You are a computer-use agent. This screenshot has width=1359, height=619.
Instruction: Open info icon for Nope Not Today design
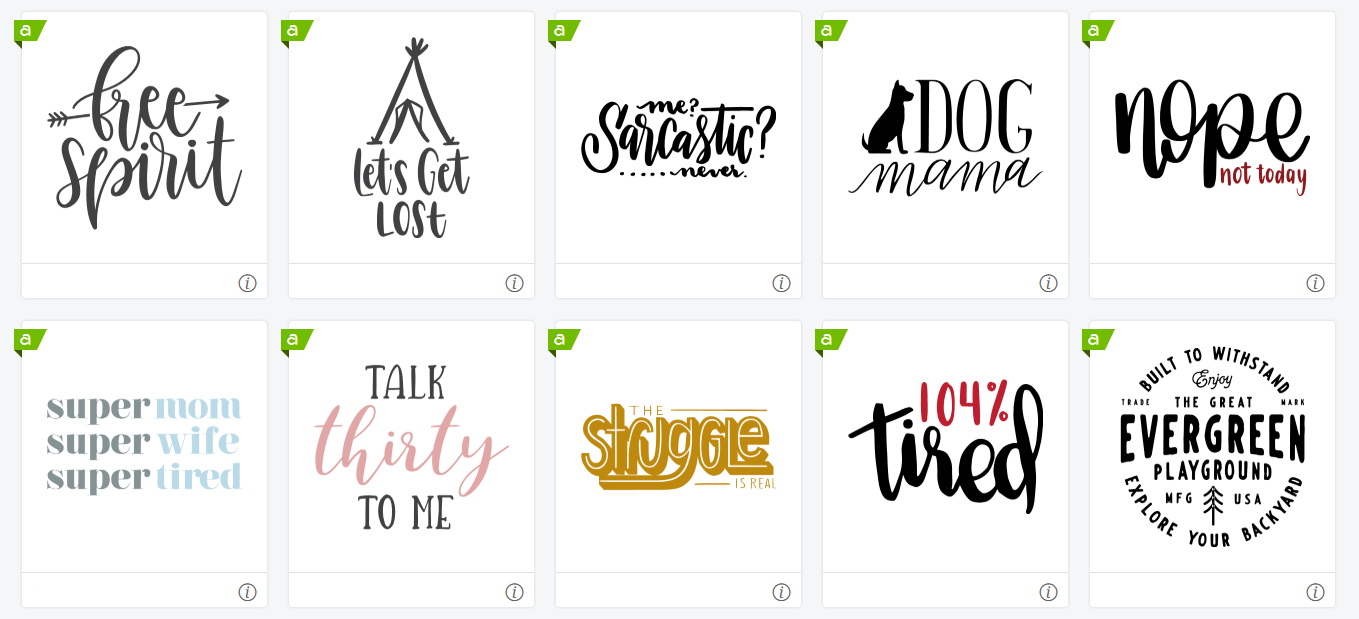tap(1315, 283)
